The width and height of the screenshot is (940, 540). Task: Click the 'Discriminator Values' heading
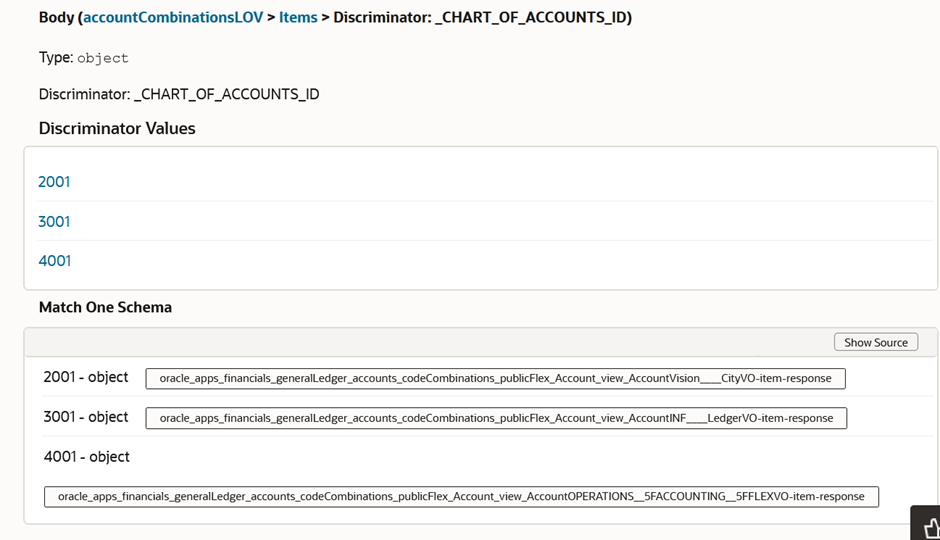117,128
